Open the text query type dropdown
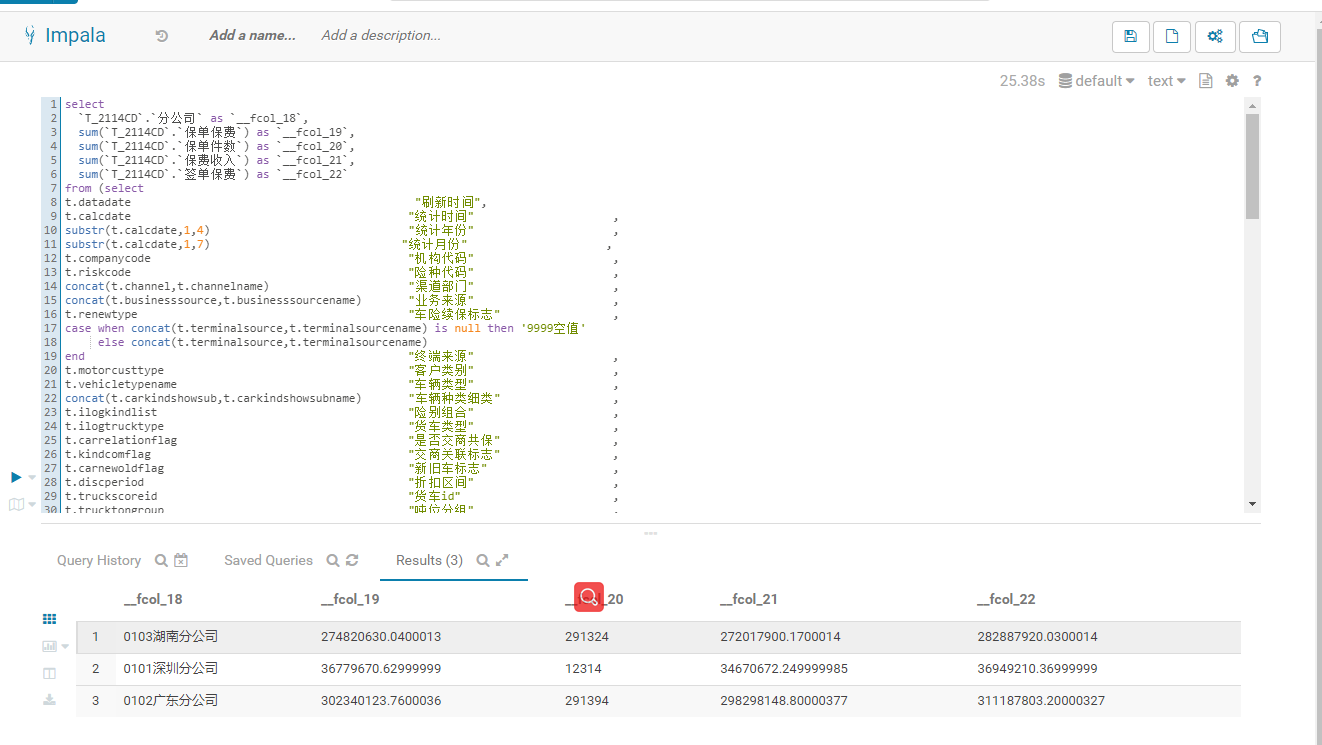1322x745 pixels. (1166, 81)
